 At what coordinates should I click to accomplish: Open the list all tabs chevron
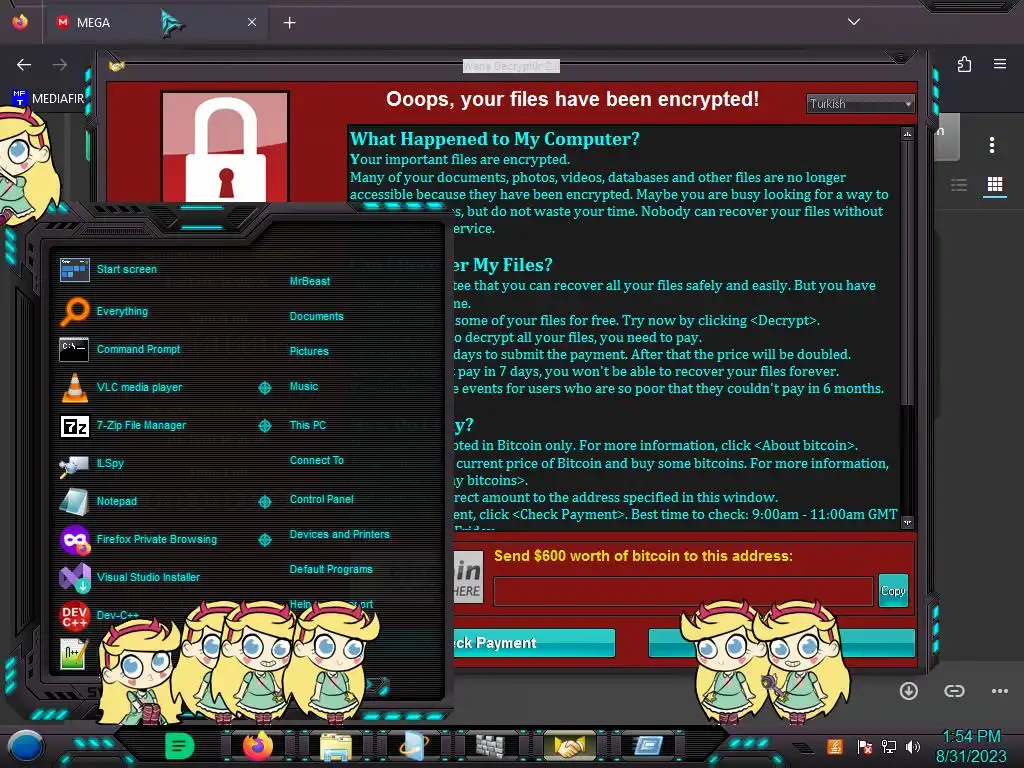(854, 22)
